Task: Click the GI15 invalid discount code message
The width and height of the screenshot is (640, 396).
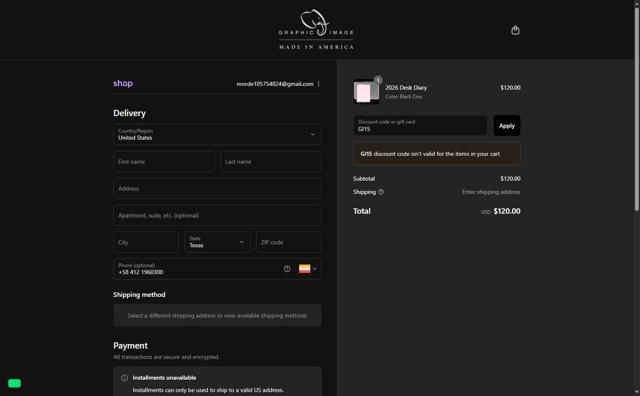Action: [x=437, y=154]
